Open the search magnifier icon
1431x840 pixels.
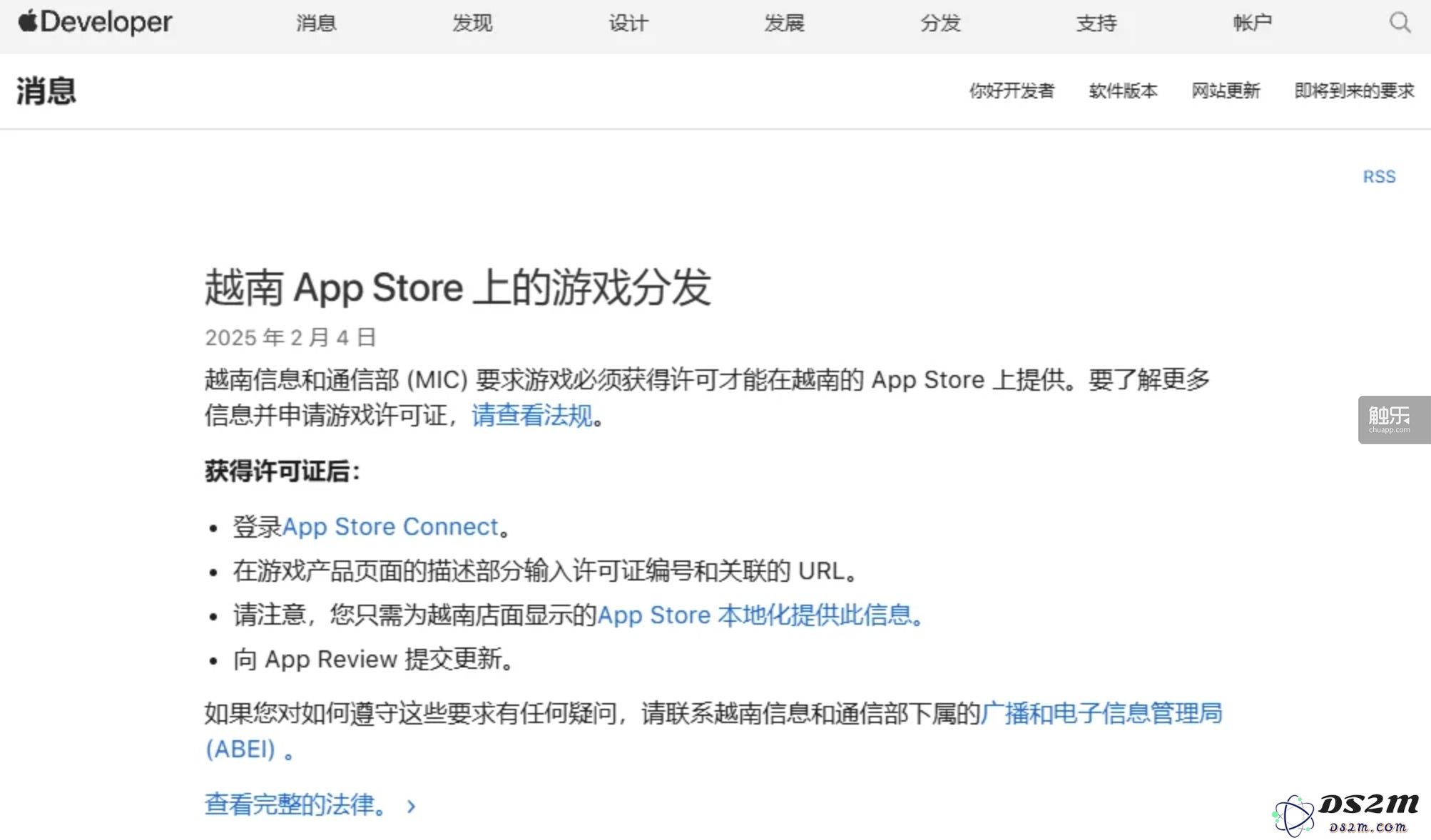1400,22
